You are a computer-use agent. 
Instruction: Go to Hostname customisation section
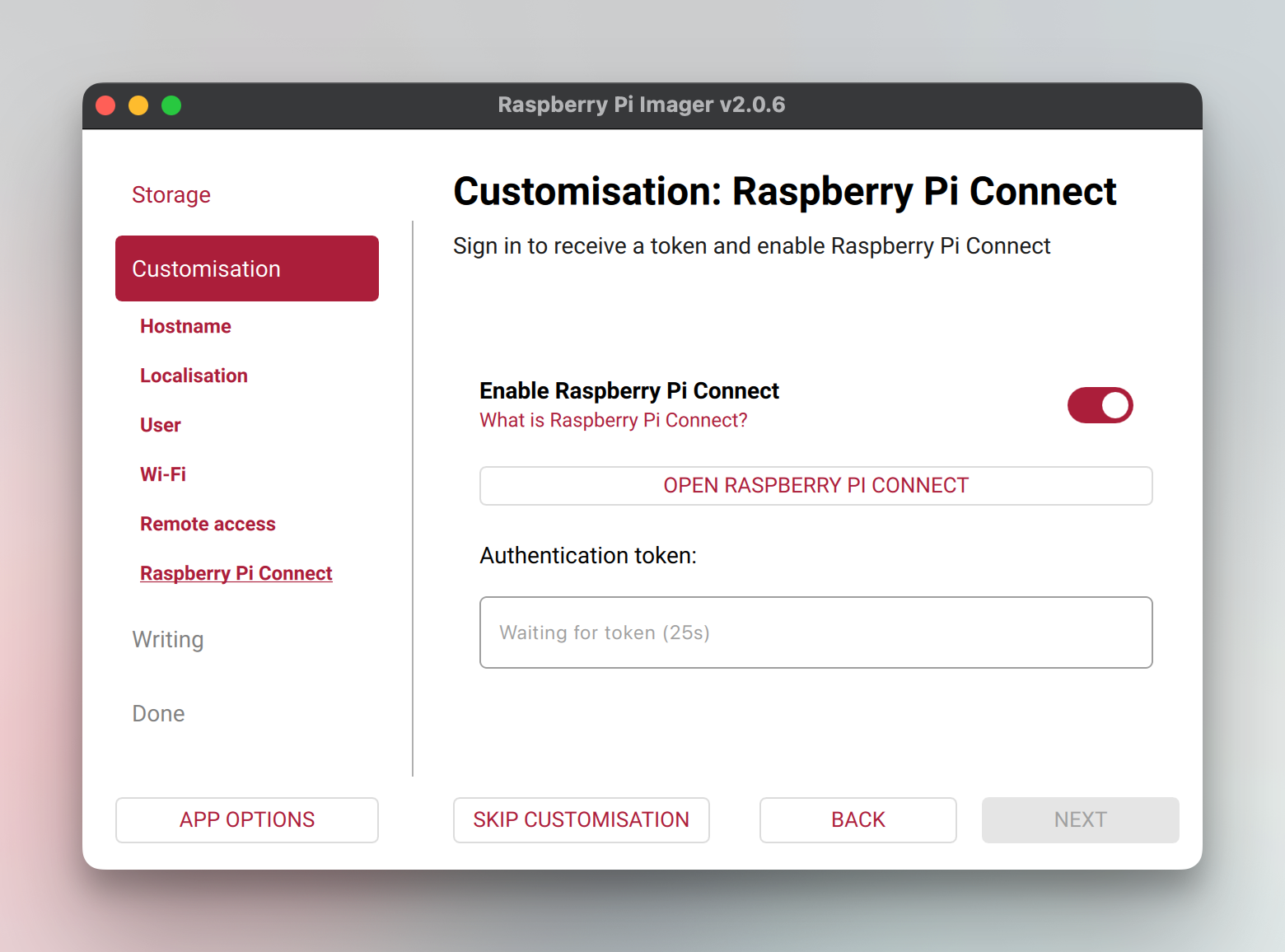pyautogui.click(x=185, y=326)
